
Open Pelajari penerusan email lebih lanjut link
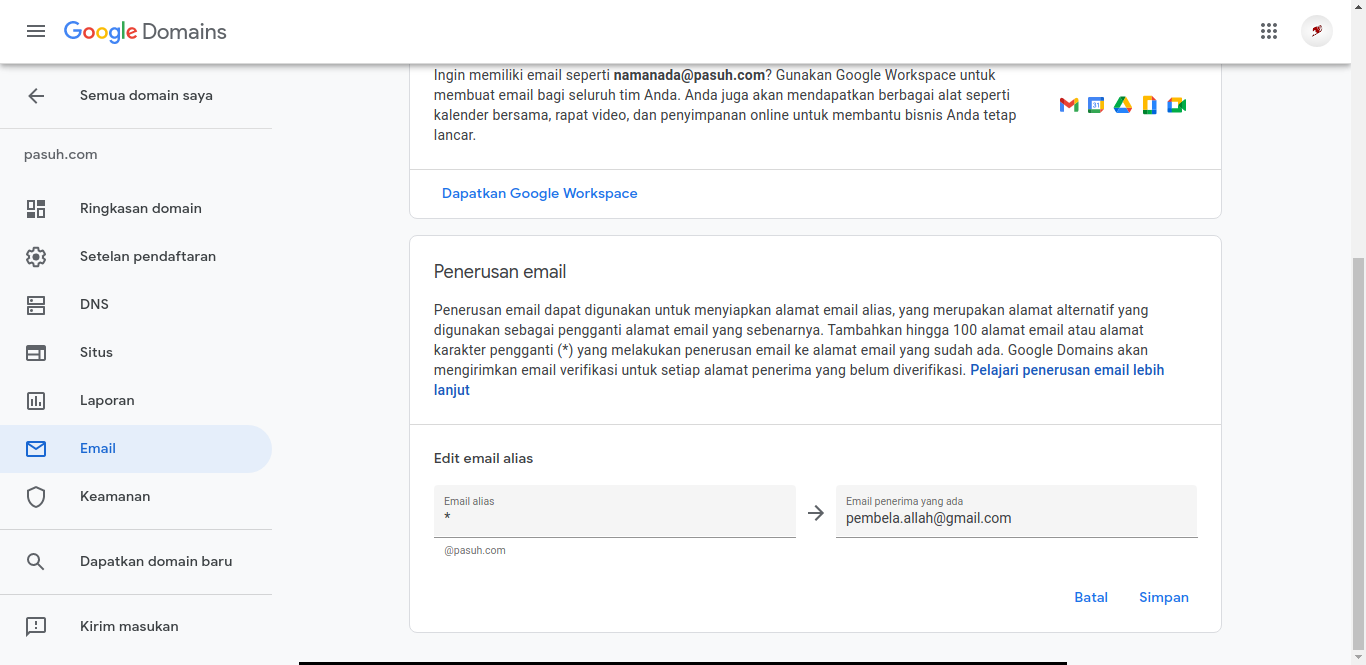(x=1066, y=370)
